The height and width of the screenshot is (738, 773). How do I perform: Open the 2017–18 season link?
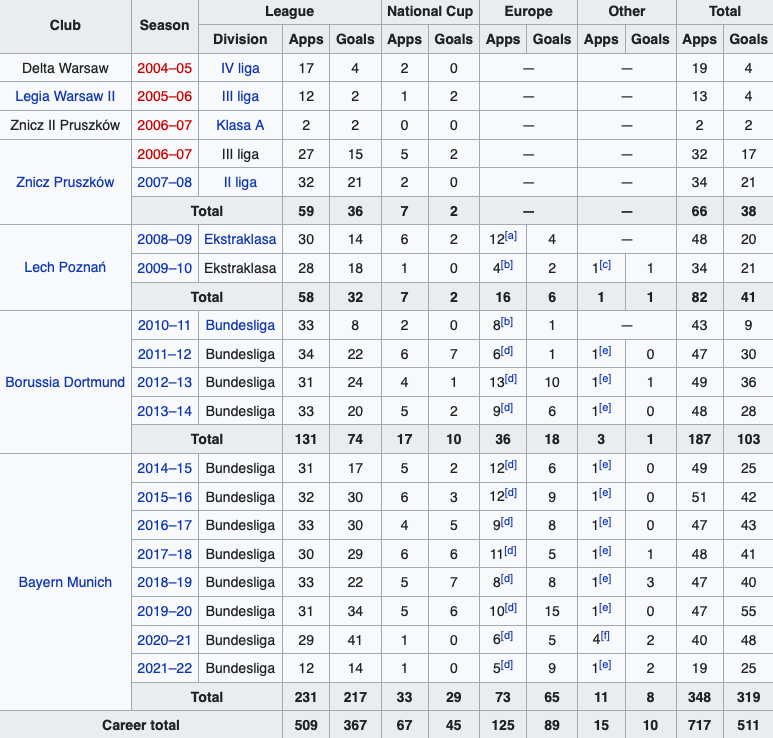click(x=165, y=554)
